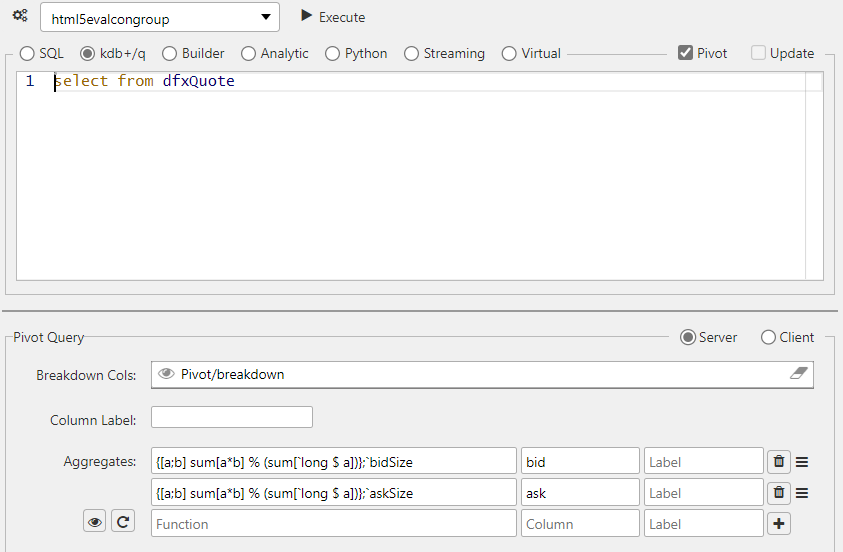Enable the Update checkbox
This screenshot has width=843, height=552.
pyautogui.click(x=759, y=53)
